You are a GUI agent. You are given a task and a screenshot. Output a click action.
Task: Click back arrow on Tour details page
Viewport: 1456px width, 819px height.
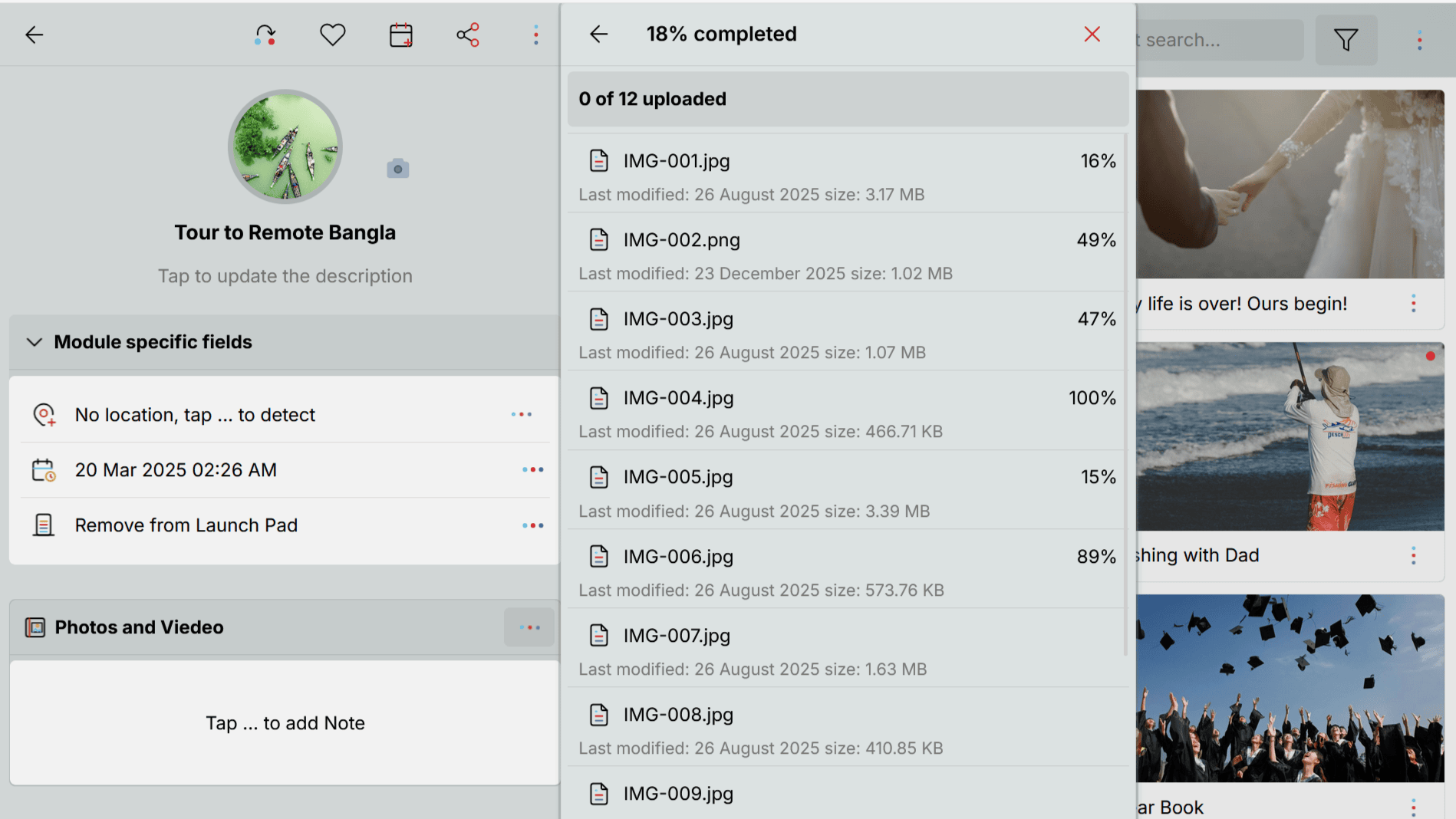[35, 35]
